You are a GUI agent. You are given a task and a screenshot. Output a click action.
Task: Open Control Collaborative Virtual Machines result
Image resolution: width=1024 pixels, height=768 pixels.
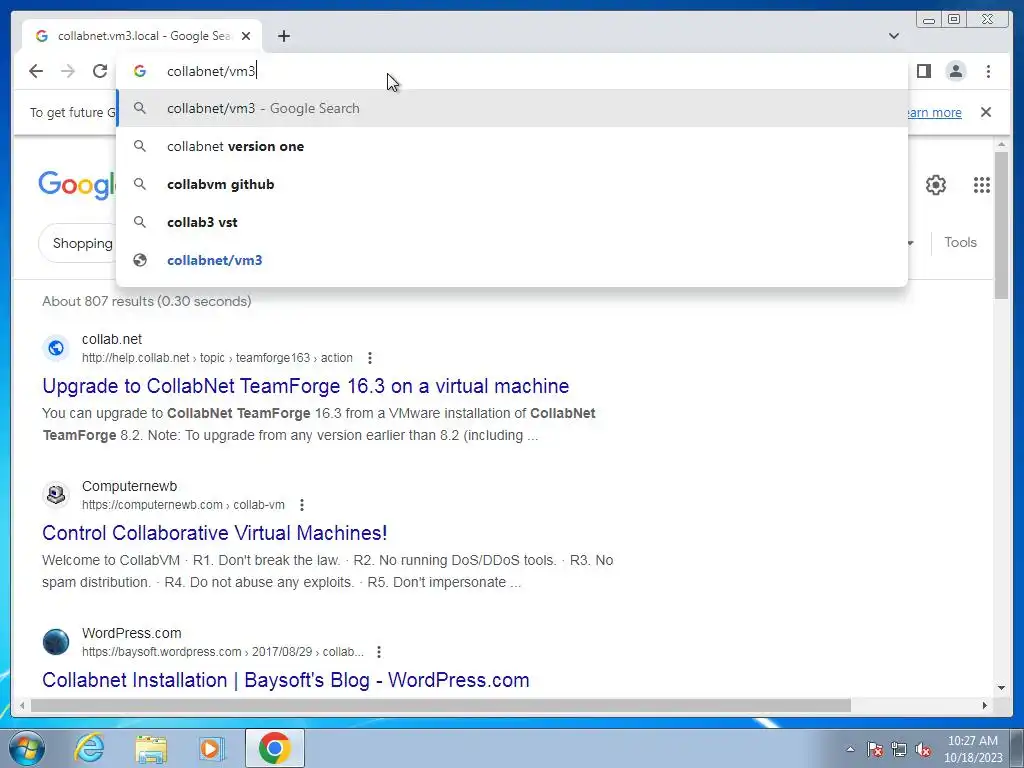pyautogui.click(x=214, y=533)
